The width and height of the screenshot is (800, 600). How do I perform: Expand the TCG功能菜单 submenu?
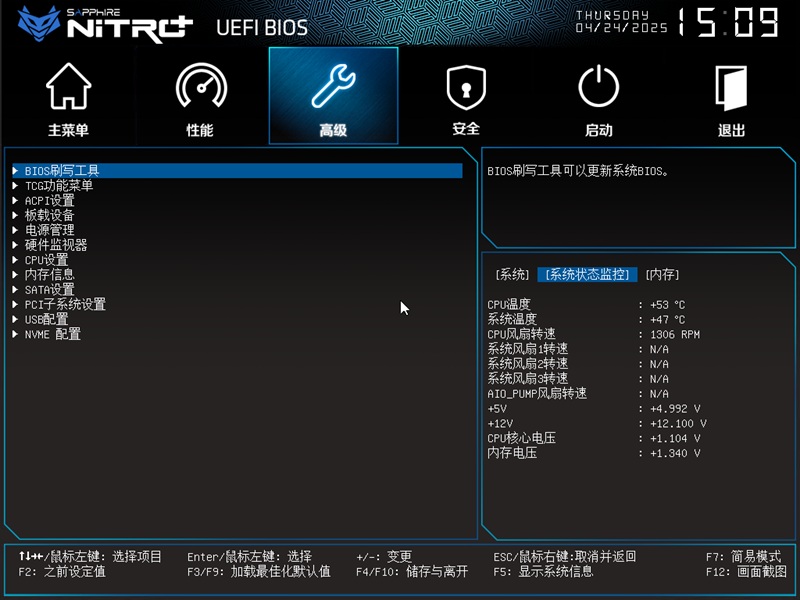(x=59, y=186)
